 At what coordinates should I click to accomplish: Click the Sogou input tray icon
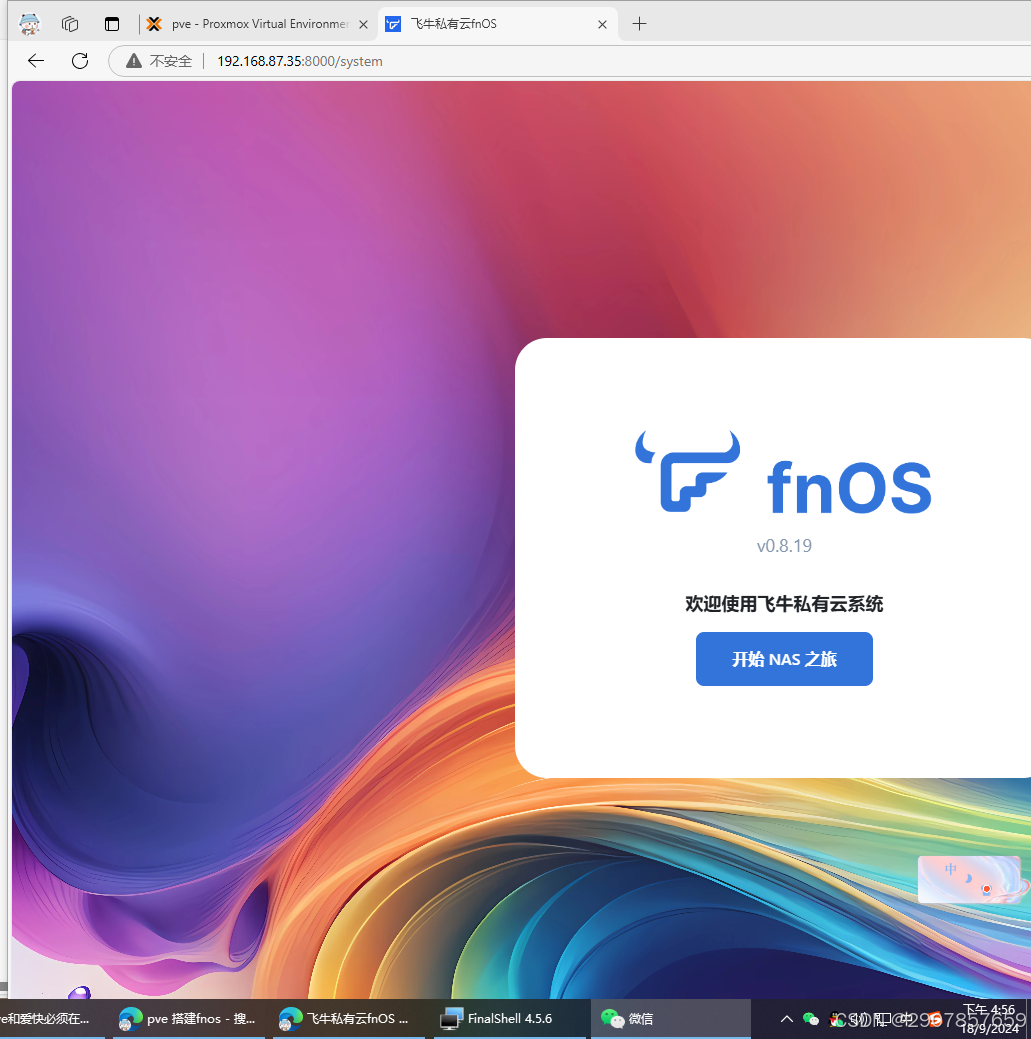point(935,1019)
